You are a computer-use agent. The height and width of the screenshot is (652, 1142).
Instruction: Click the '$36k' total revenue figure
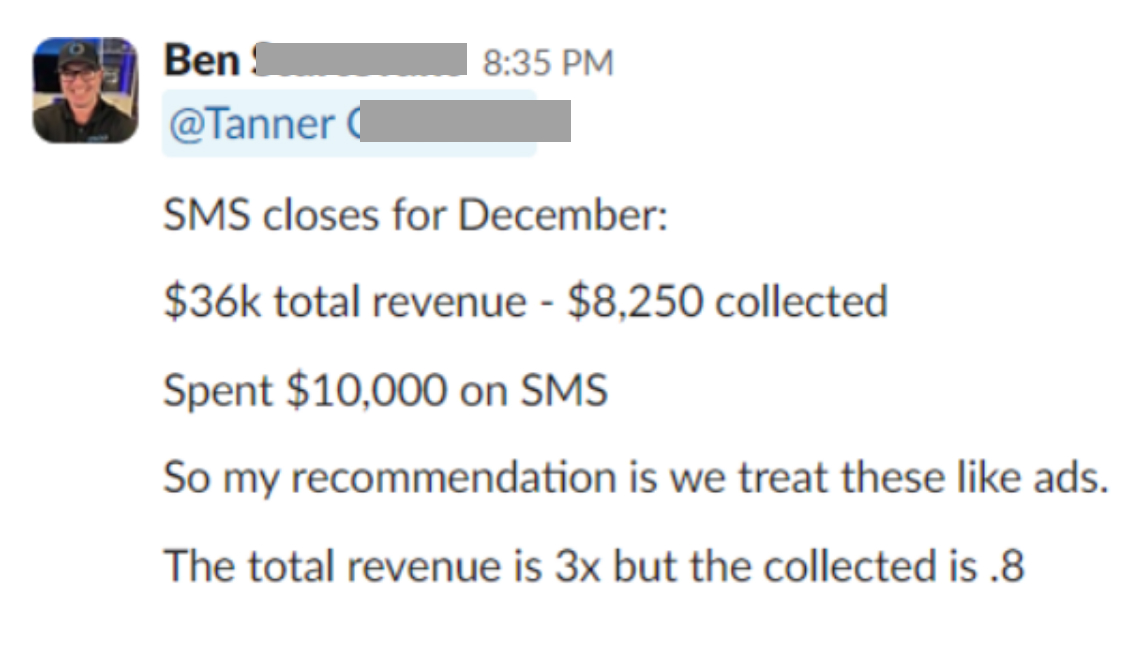tap(212, 302)
